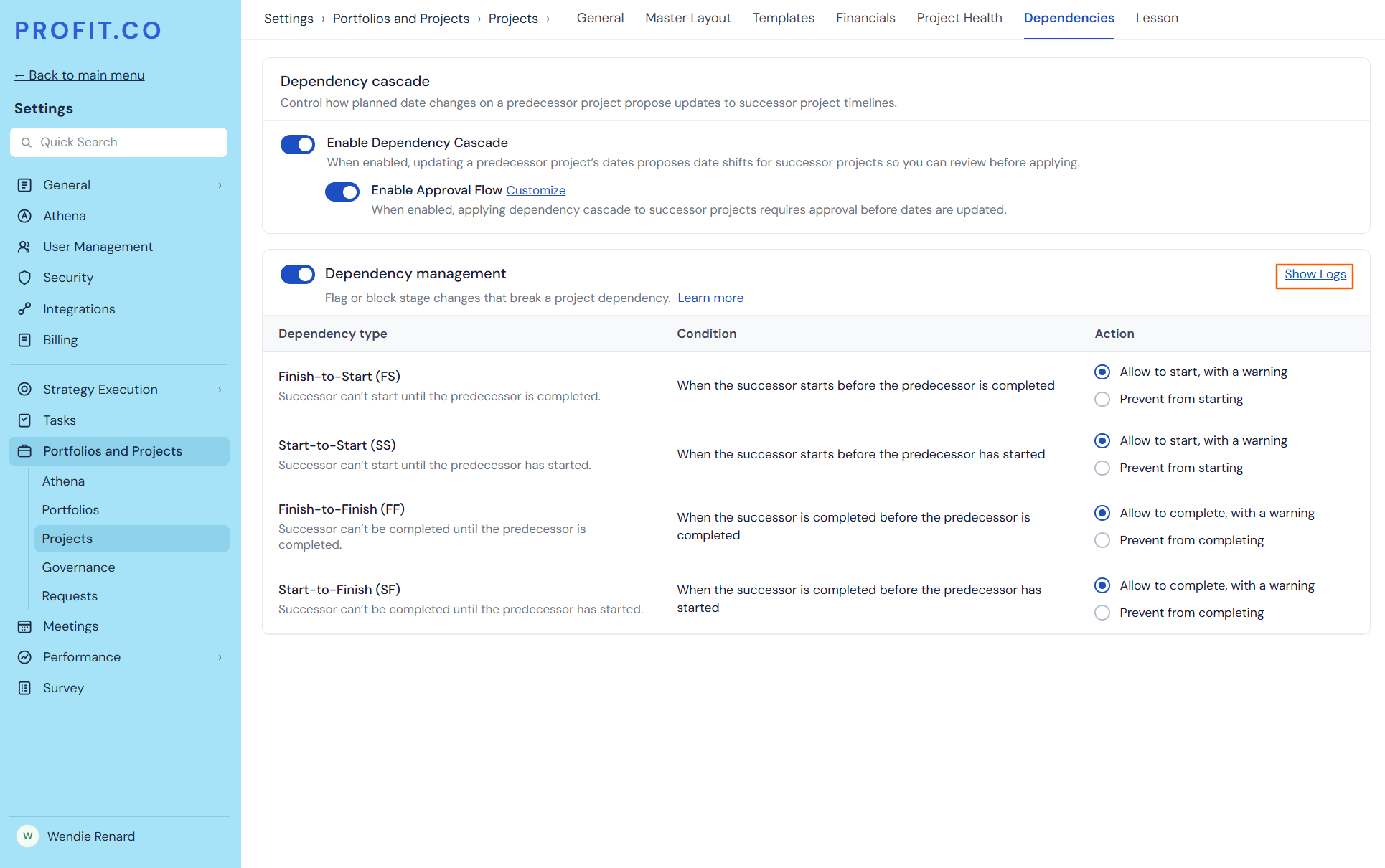Expand the Strategy Execution chevron
This screenshot has height=868, width=1385.
click(220, 390)
